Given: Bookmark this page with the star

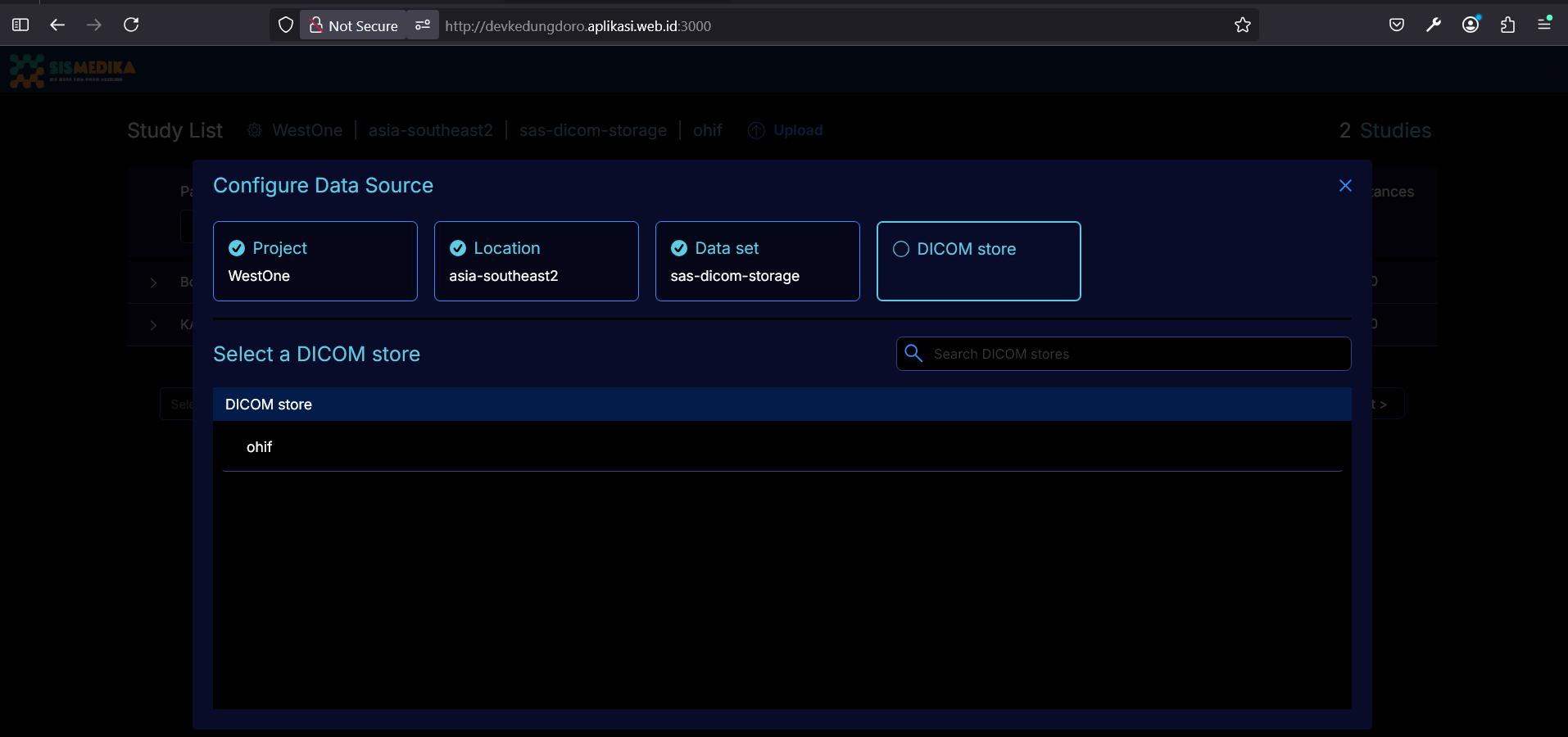Looking at the screenshot, I should click(1243, 25).
